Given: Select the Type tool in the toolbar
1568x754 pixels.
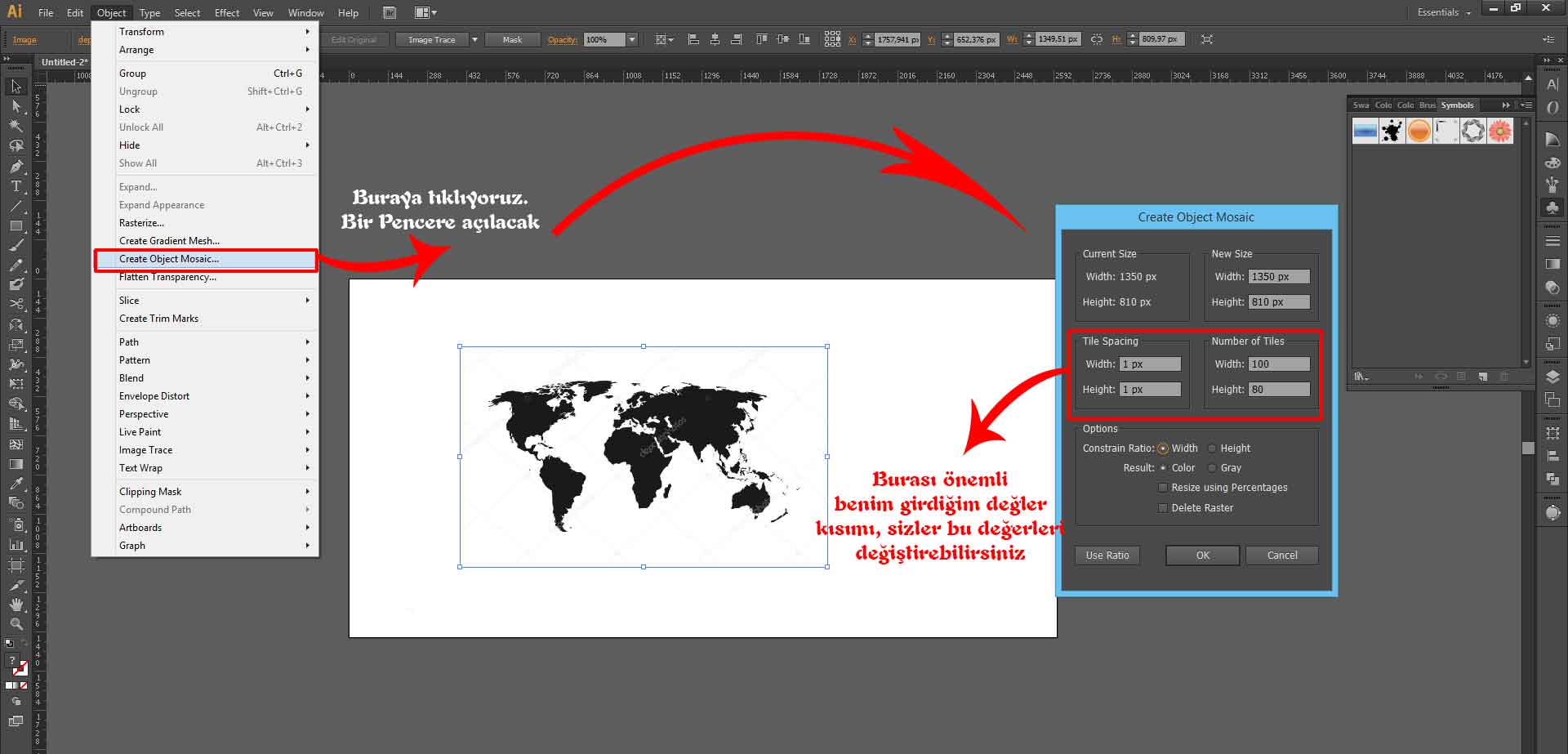Looking at the screenshot, I should (x=16, y=186).
